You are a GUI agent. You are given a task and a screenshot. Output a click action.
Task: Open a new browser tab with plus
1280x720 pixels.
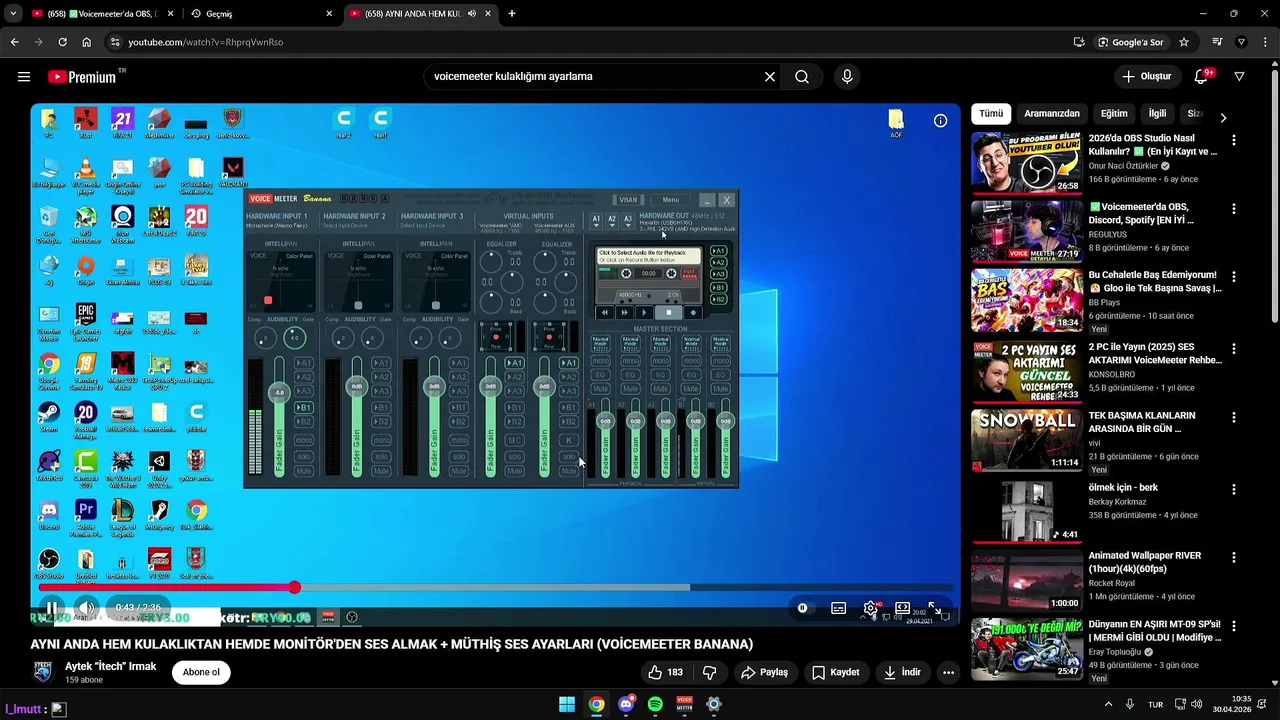tap(512, 14)
